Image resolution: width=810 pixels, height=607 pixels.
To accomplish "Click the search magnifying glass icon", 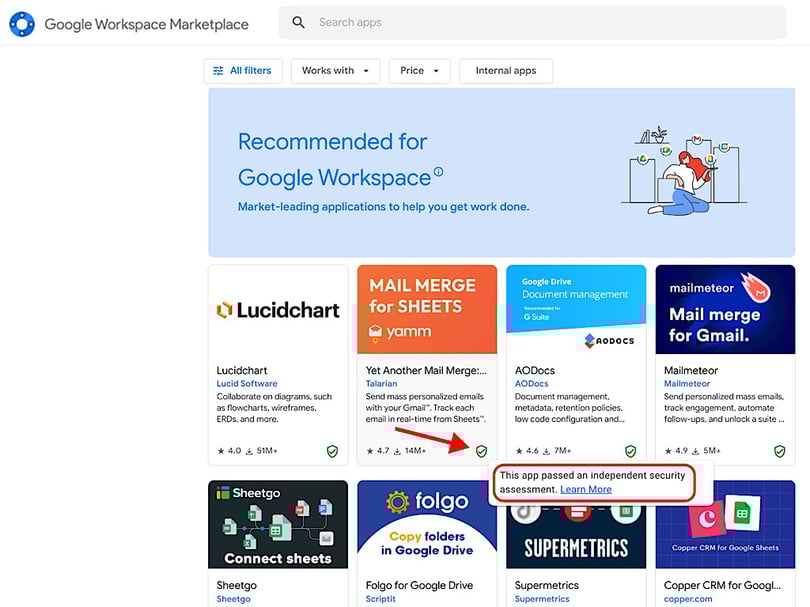I will (297, 22).
